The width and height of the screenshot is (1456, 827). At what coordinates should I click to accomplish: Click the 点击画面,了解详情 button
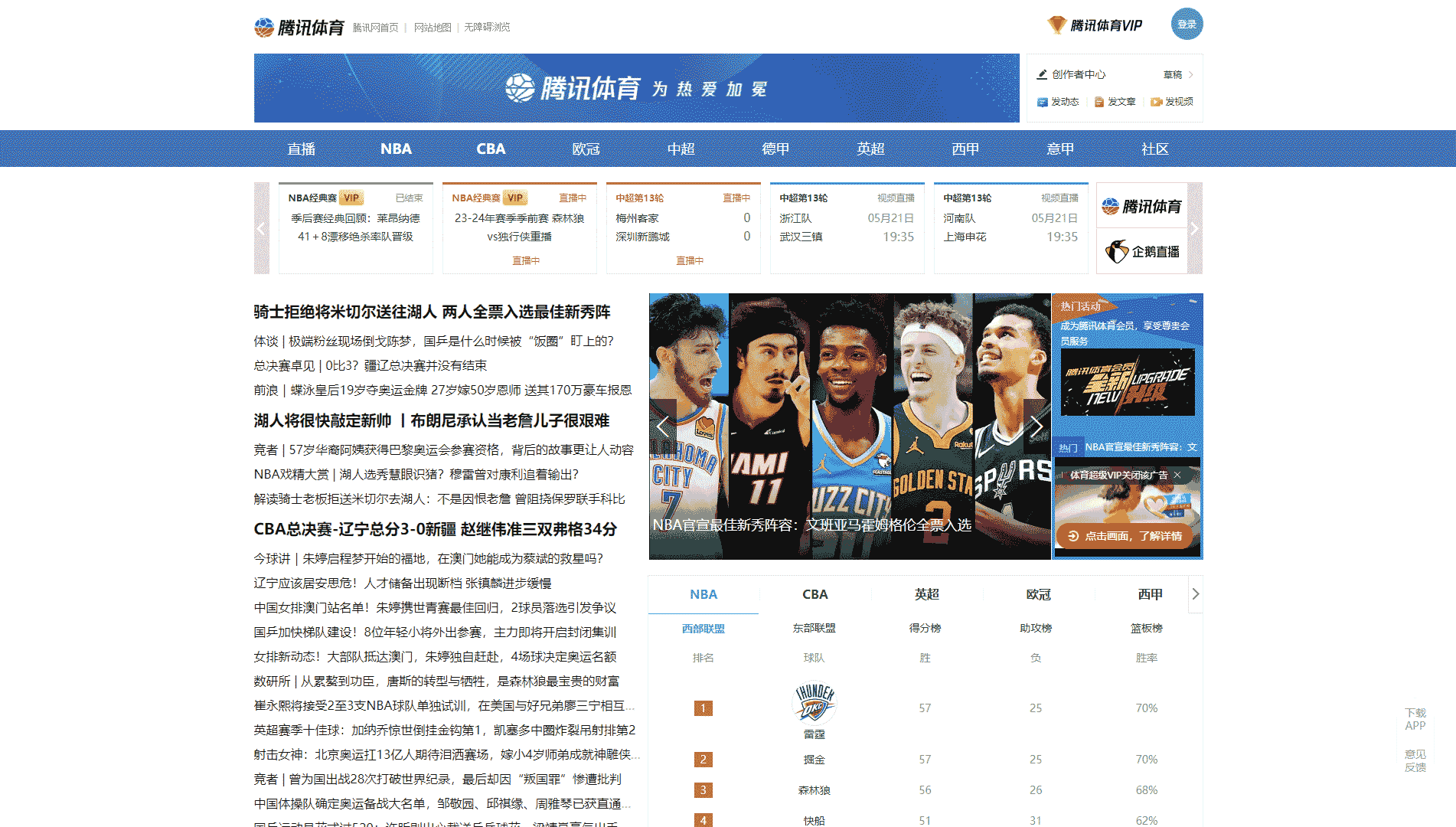click(x=1125, y=536)
